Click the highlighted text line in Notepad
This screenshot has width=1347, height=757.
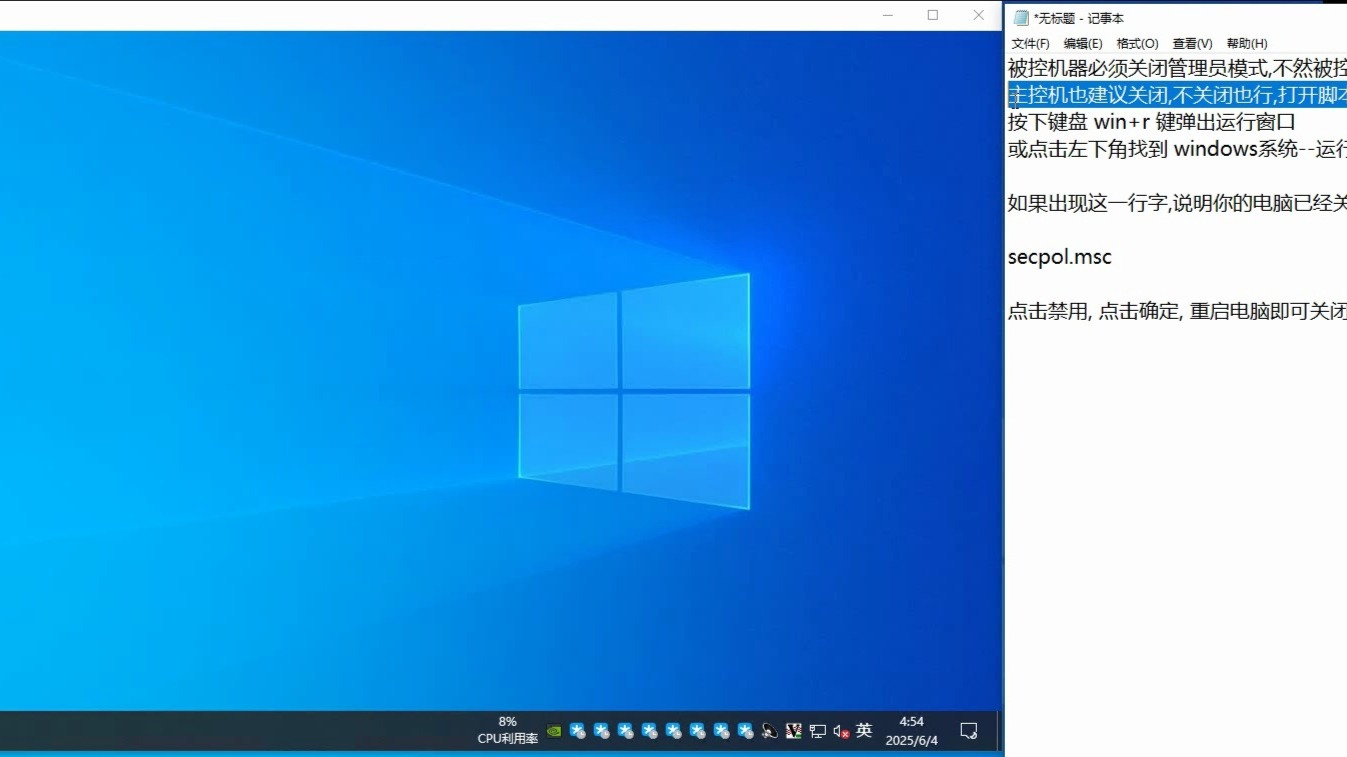pos(1150,94)
